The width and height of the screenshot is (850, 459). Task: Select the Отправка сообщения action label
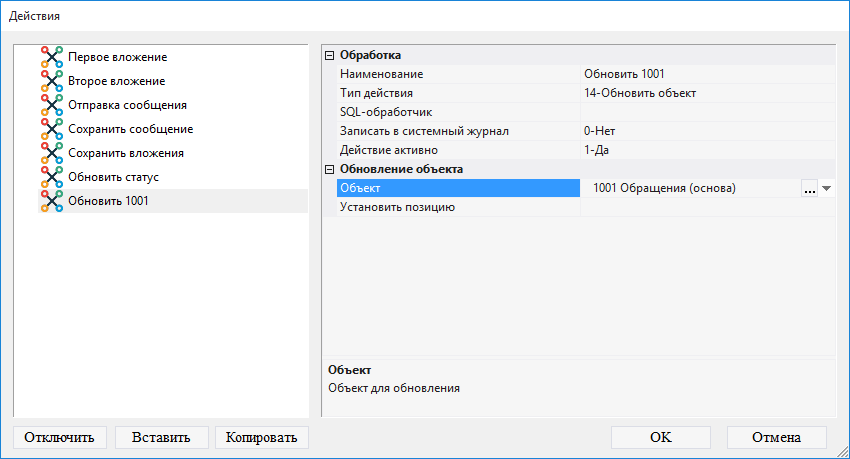(127, 105)
